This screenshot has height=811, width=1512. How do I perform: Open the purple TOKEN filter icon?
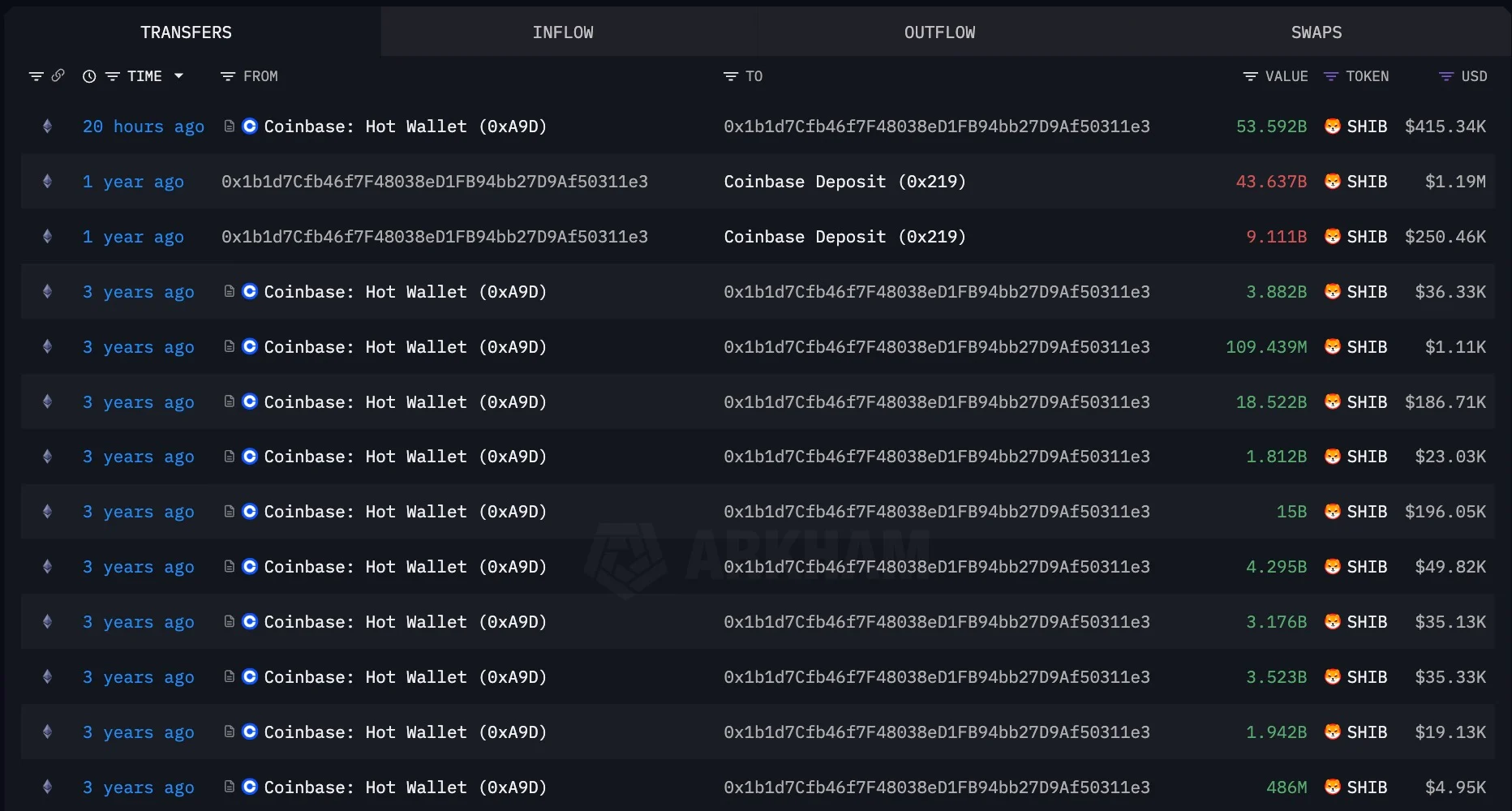pyautogui.click(x=1330, y=76)
